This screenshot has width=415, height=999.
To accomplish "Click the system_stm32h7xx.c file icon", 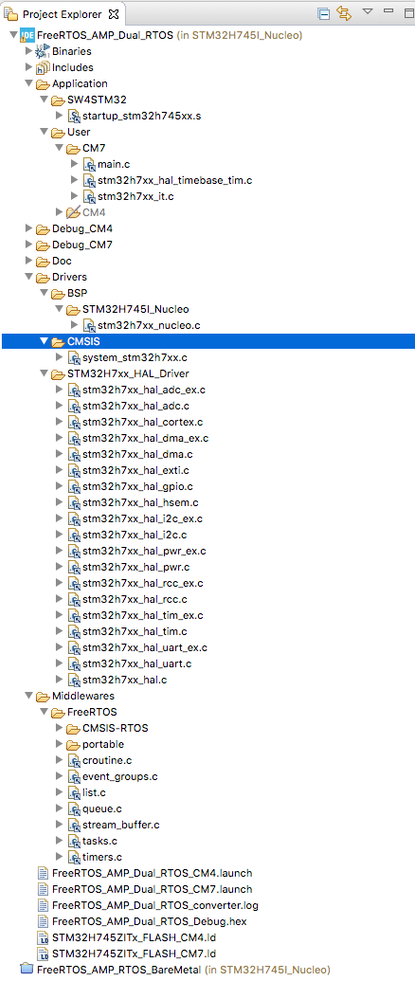I will [x=74, y=357].
